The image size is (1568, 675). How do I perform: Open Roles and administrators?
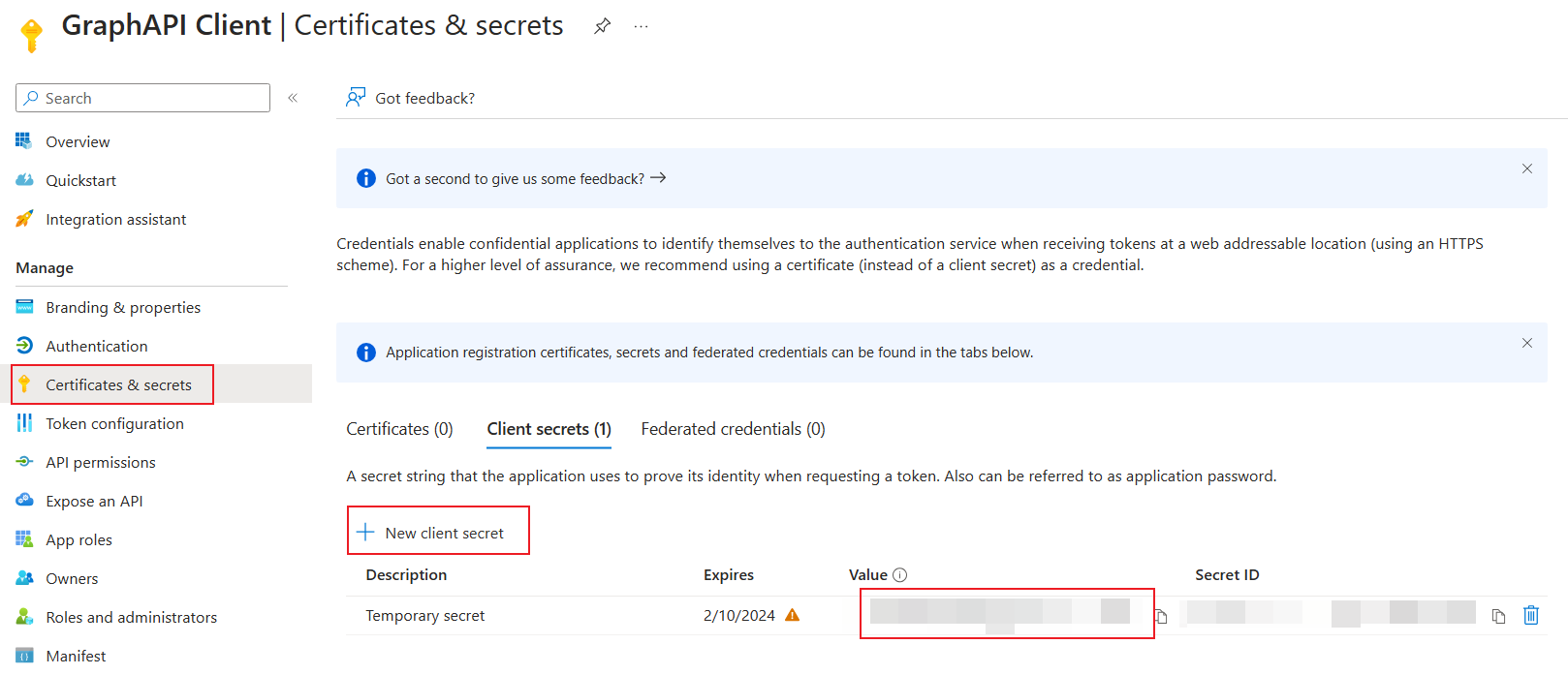pyautogui.click(x=131, y=617)
